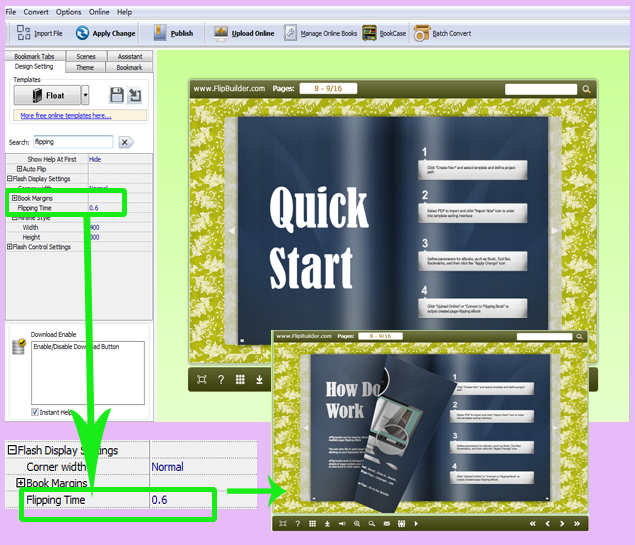Click the Float template button
Image resolution: width=635 pixels, height=545 pixels.
[x=47, y=95]
